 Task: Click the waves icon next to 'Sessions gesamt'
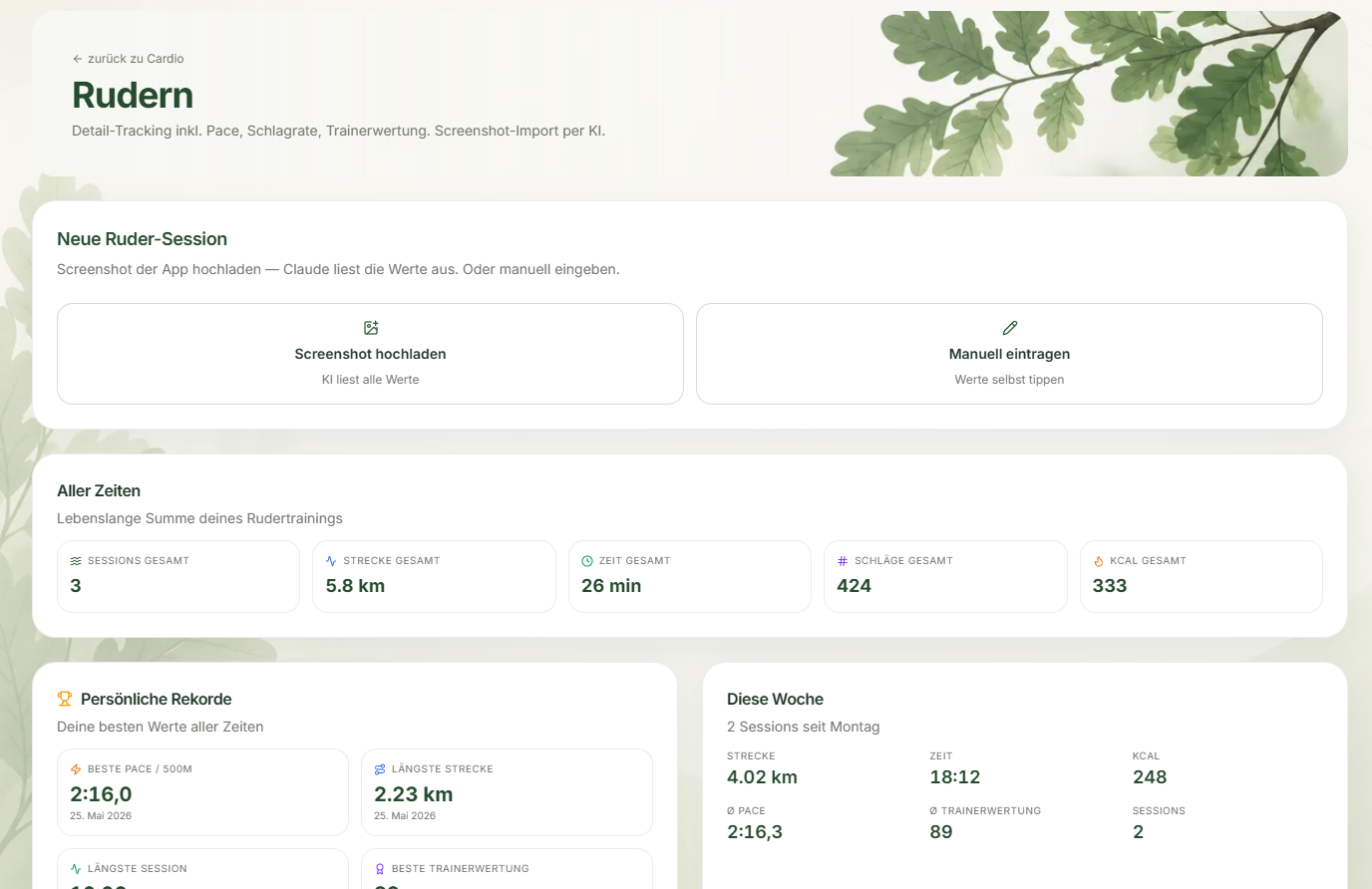[76, 561]
